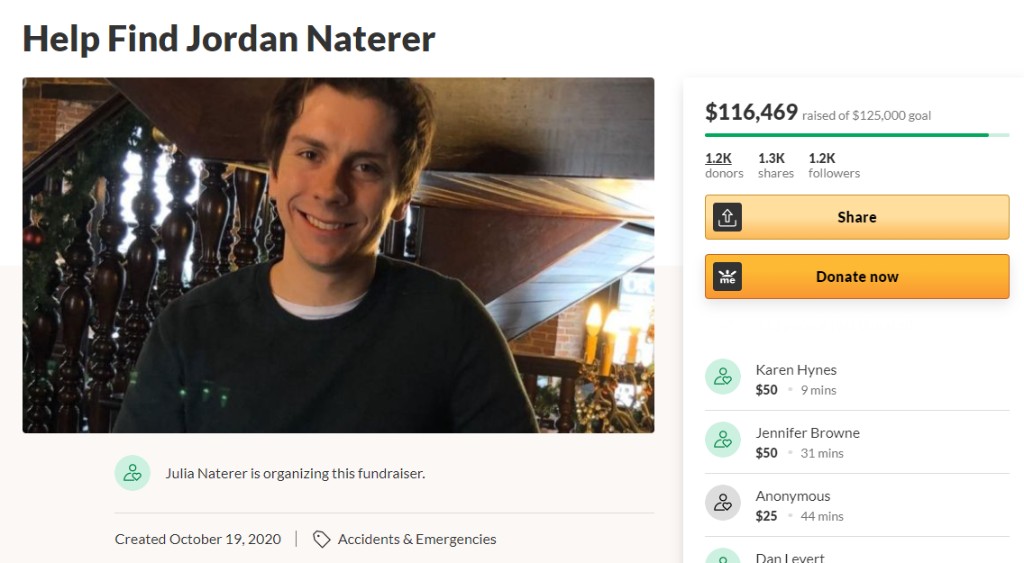
Task: Click Jennifer Browne donor name
Action: tap(807, 432)
